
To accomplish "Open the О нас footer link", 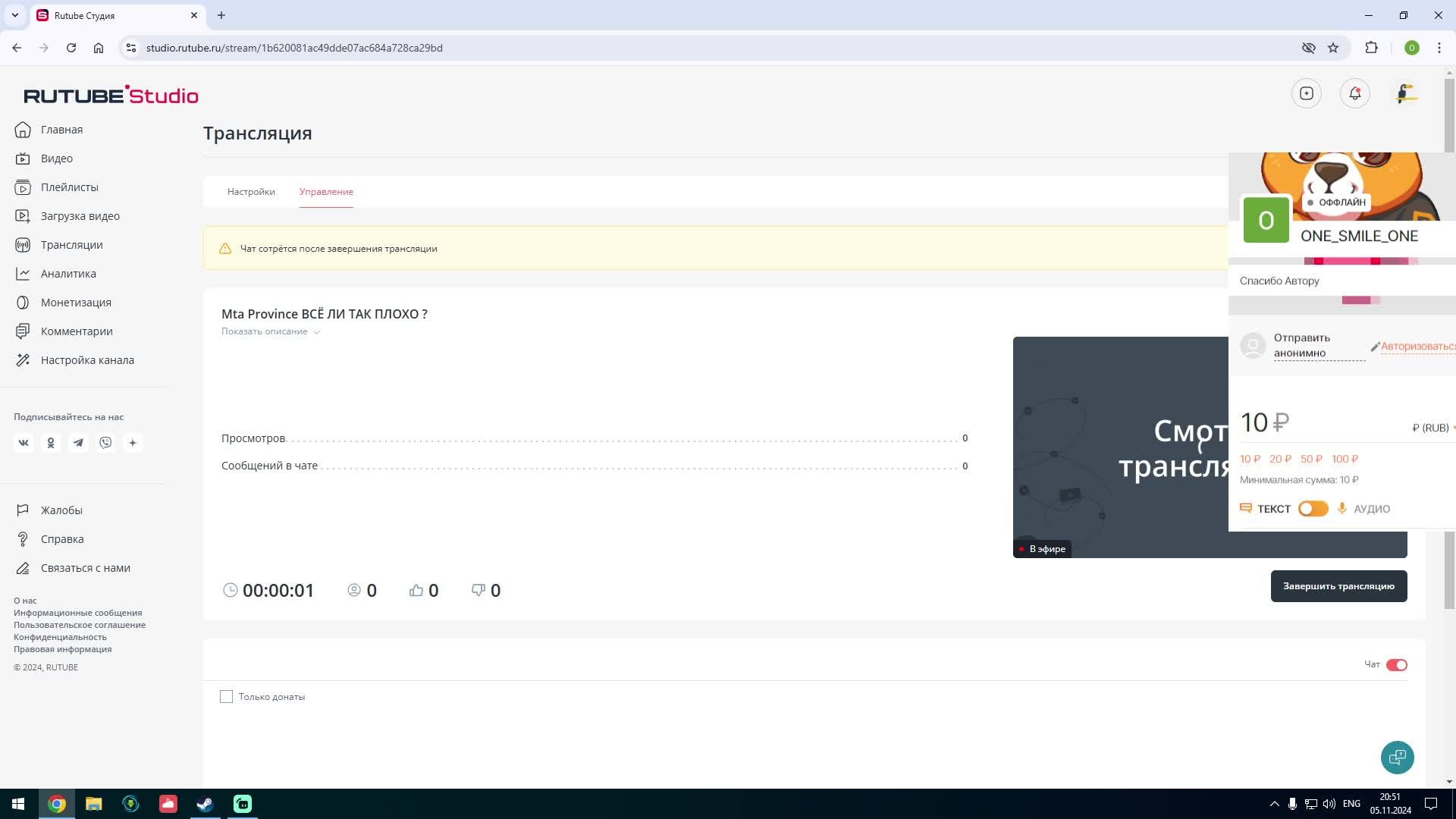I will [x=25, y=601].
